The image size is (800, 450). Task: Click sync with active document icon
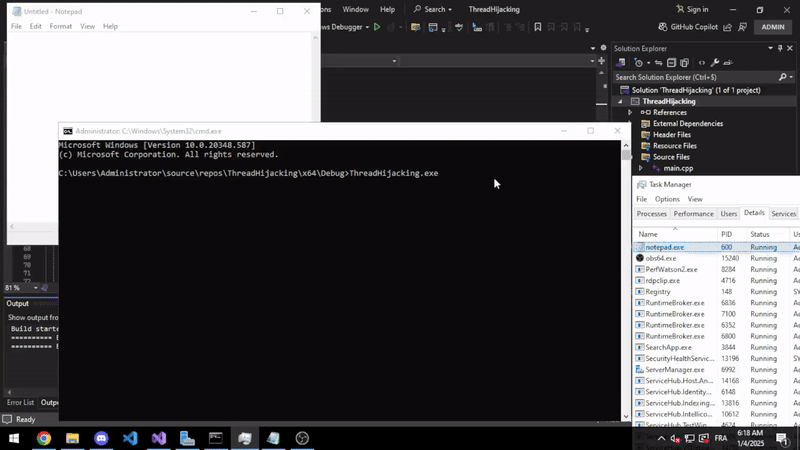pos(659,63)
